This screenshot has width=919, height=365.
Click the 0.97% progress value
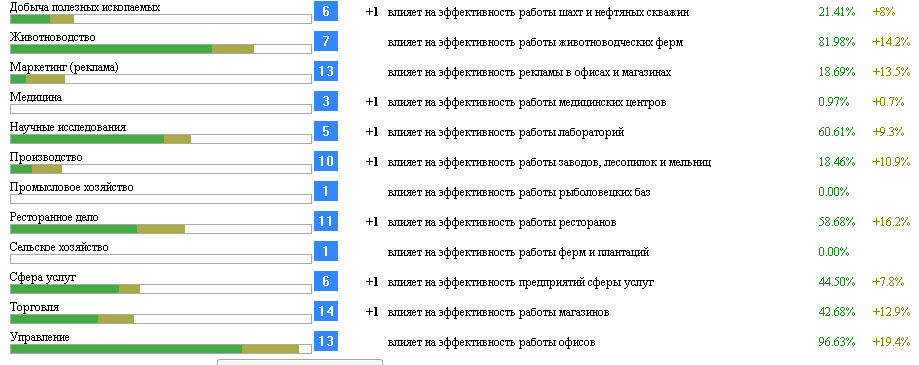[x=833, y=102]
